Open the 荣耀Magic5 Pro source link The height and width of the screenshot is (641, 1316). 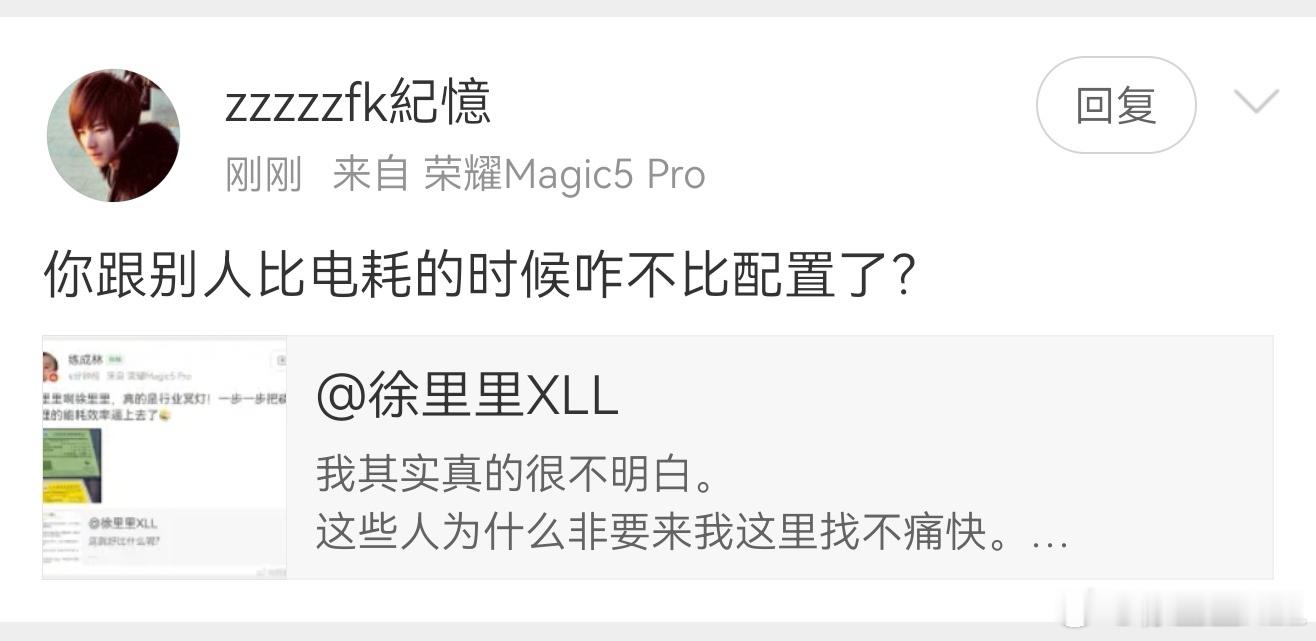(x=565, y=175)
